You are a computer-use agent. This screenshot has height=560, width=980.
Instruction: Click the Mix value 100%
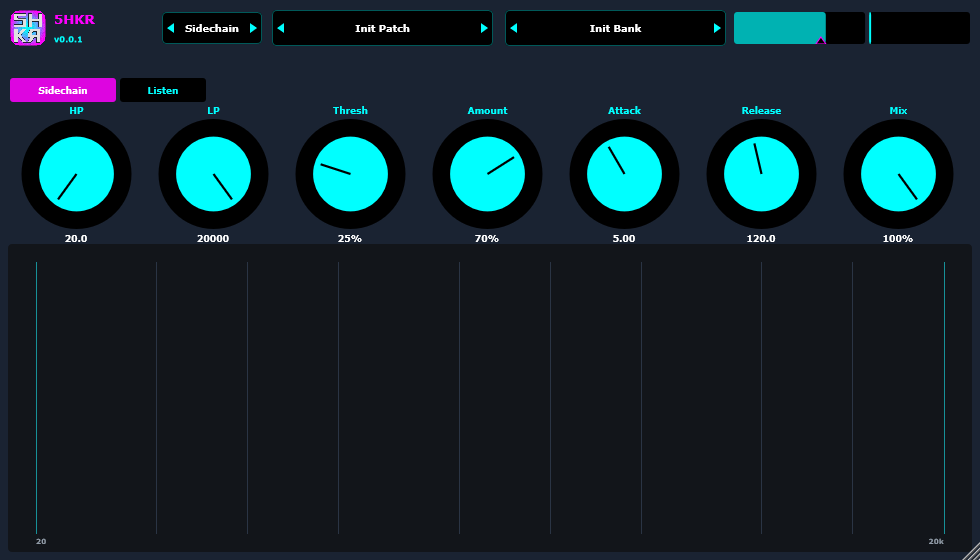pyautogui.click(x=898, y=238)
